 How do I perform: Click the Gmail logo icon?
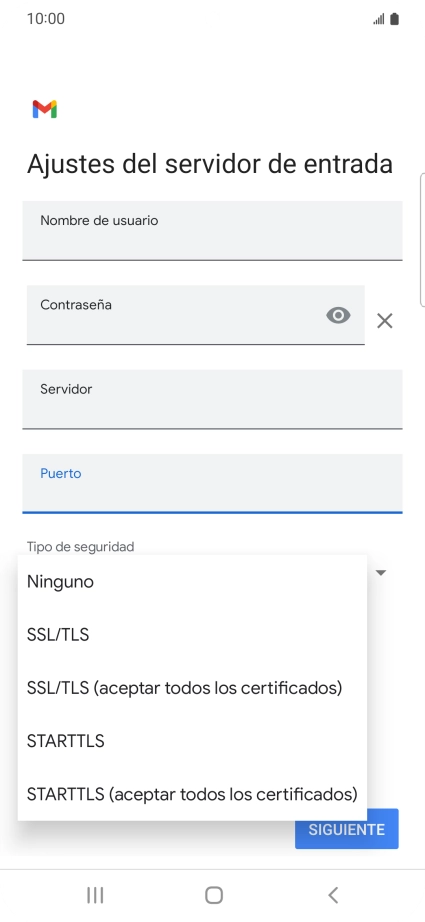coord(45,109)
